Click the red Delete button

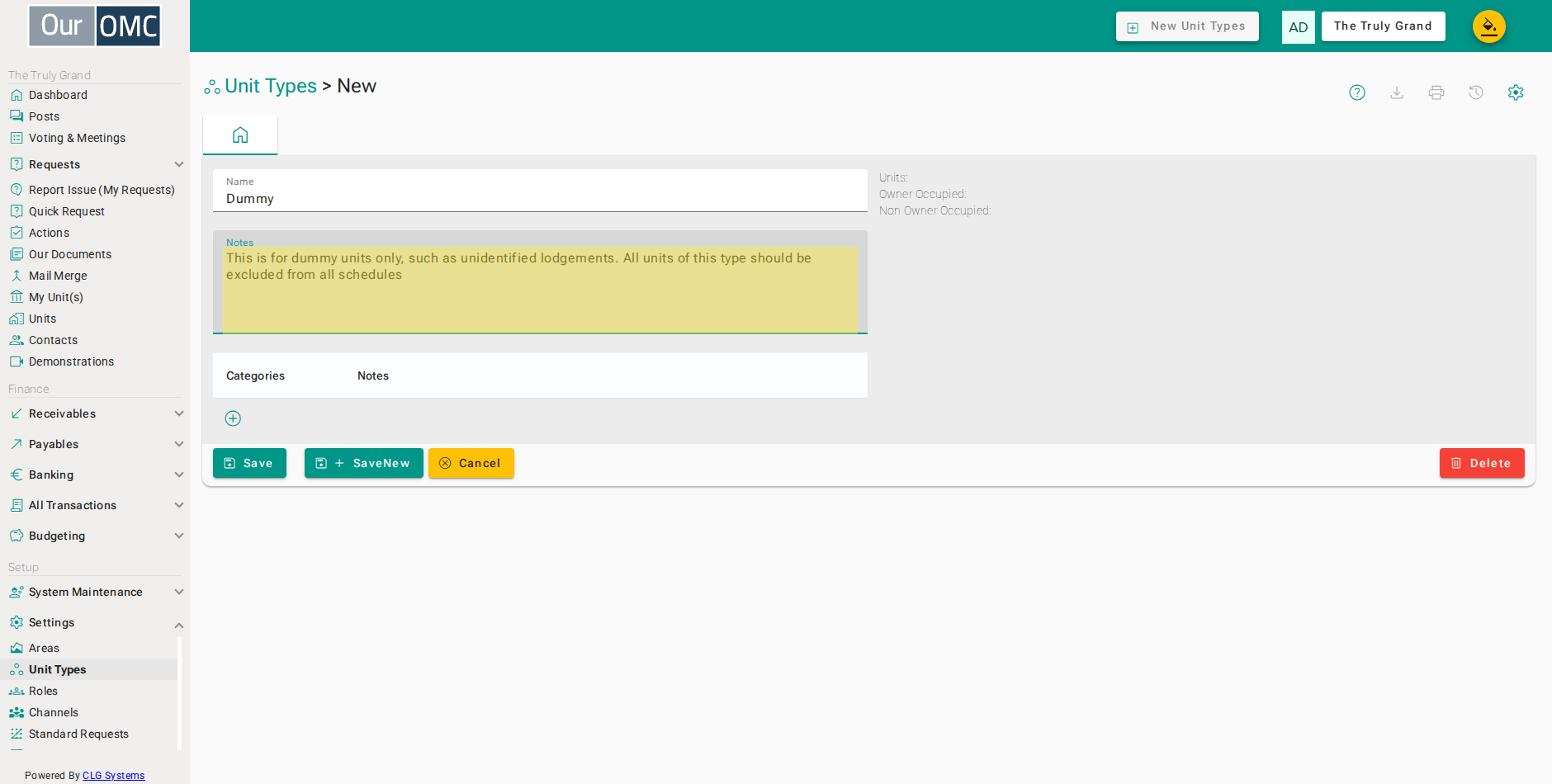click(1482, 463)
